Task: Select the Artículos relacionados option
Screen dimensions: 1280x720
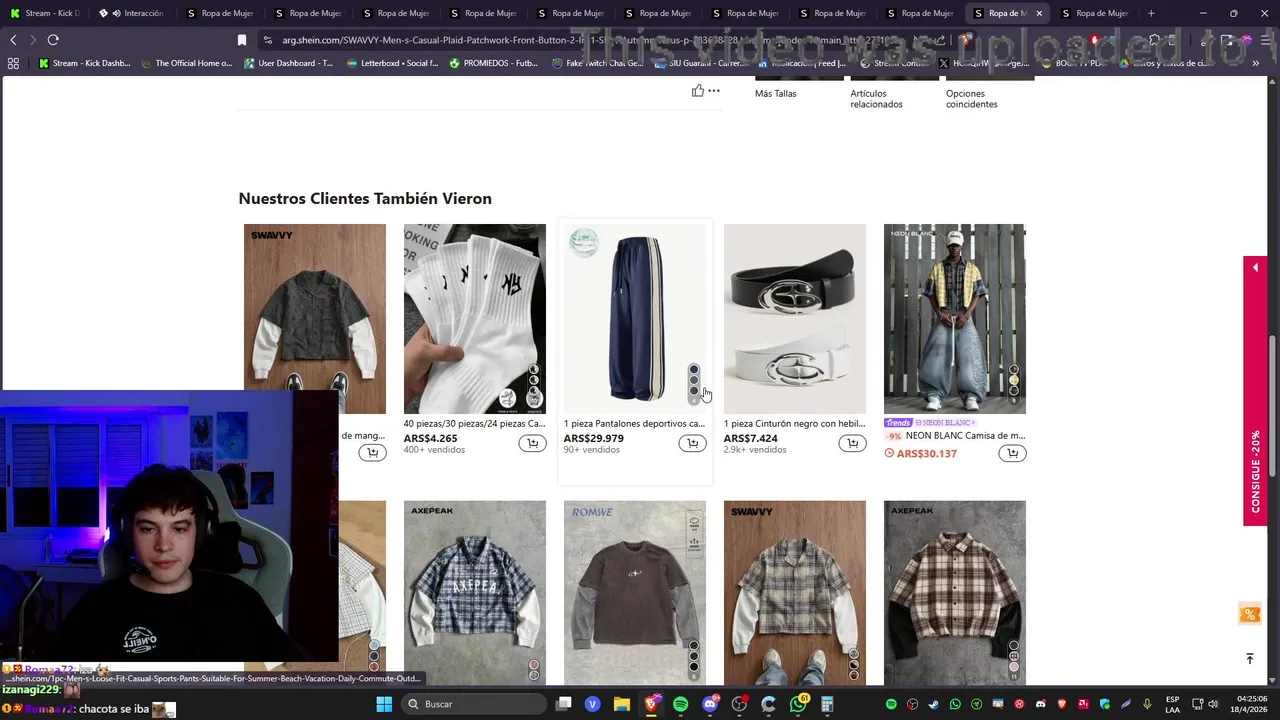Action: 877,99
